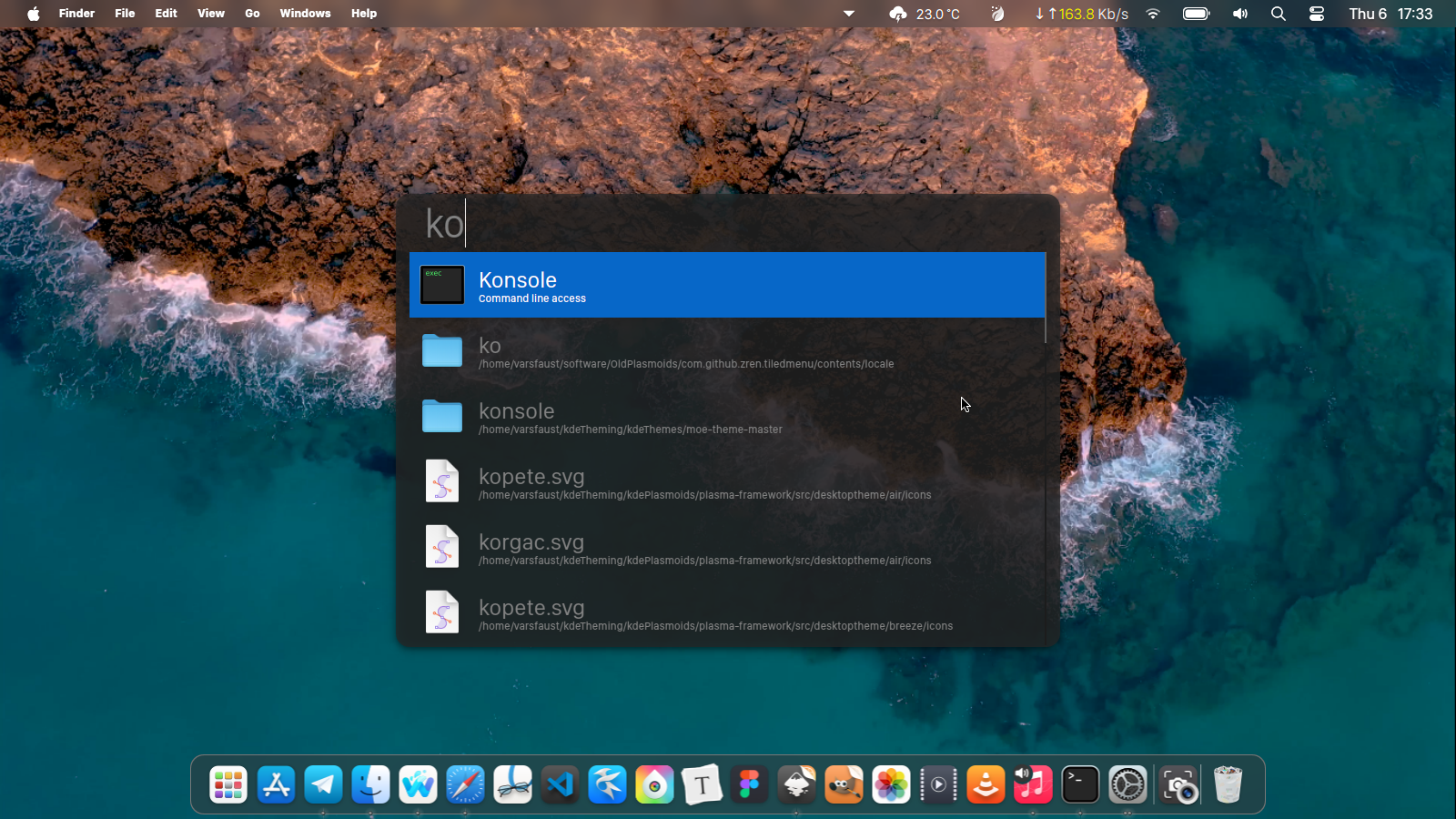Open System Preferences gear in dock

(1127, 784)
